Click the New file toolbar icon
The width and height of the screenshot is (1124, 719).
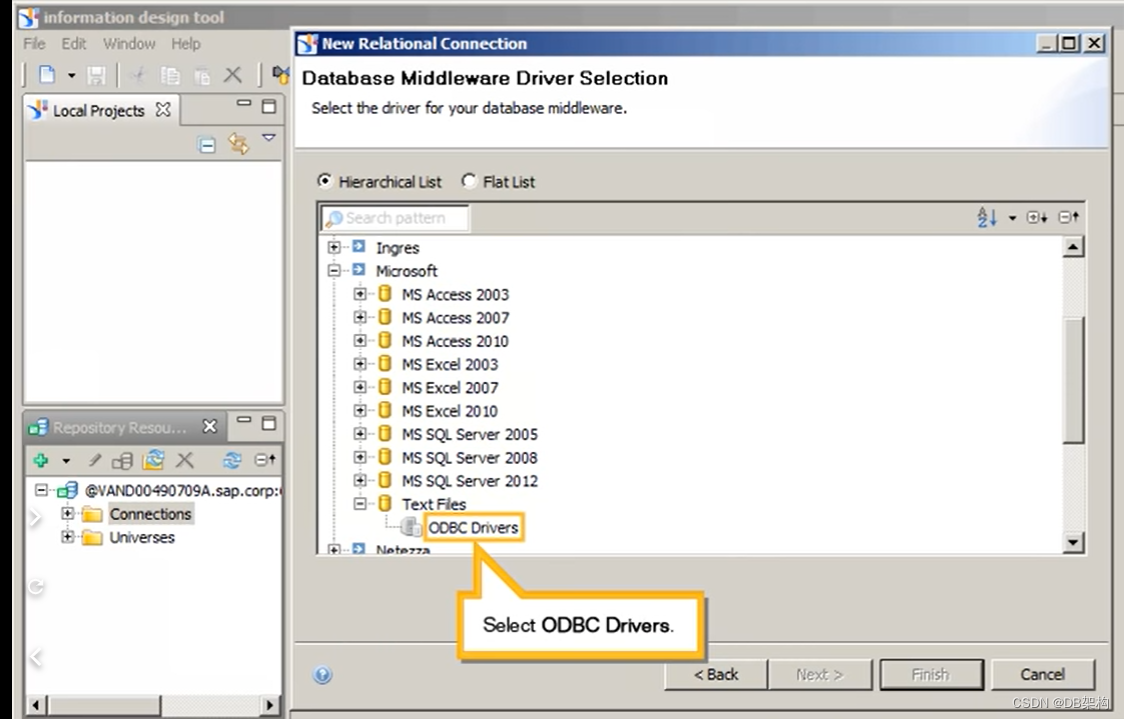[47, 75]
